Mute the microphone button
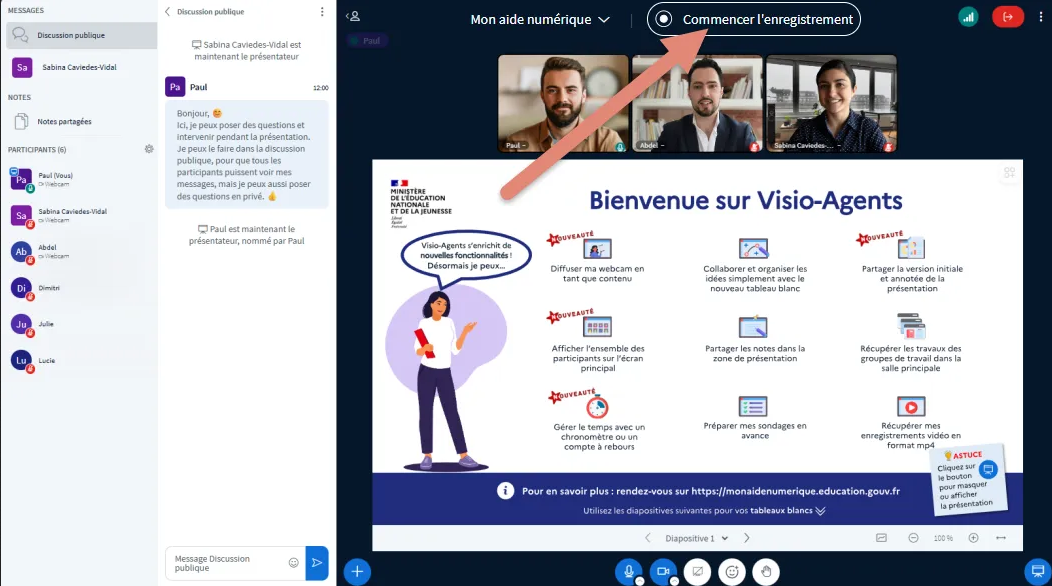Viewport: 1052px width, 586px height. pos(629,571)
